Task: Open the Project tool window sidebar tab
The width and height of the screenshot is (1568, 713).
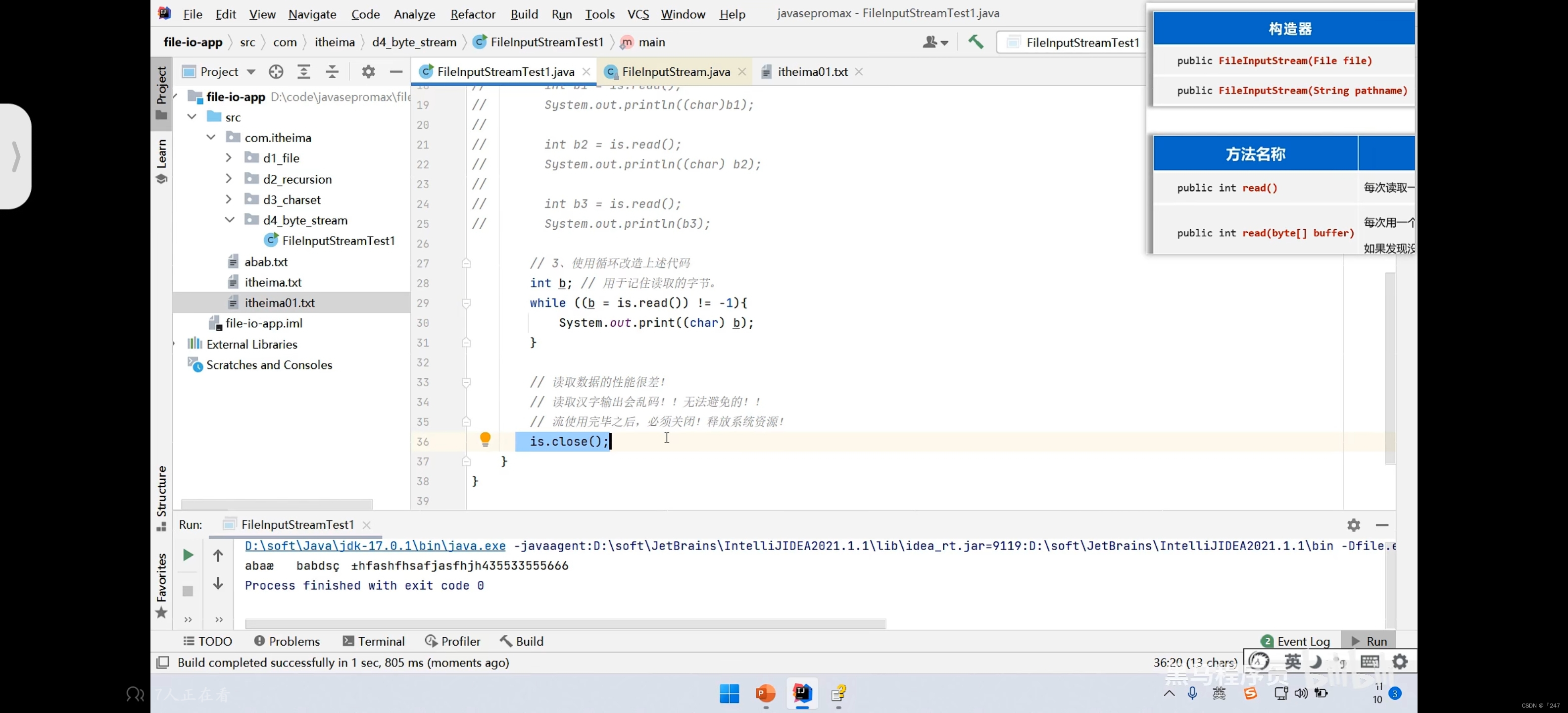Action: pyautogui.click(x=161, y=93)
